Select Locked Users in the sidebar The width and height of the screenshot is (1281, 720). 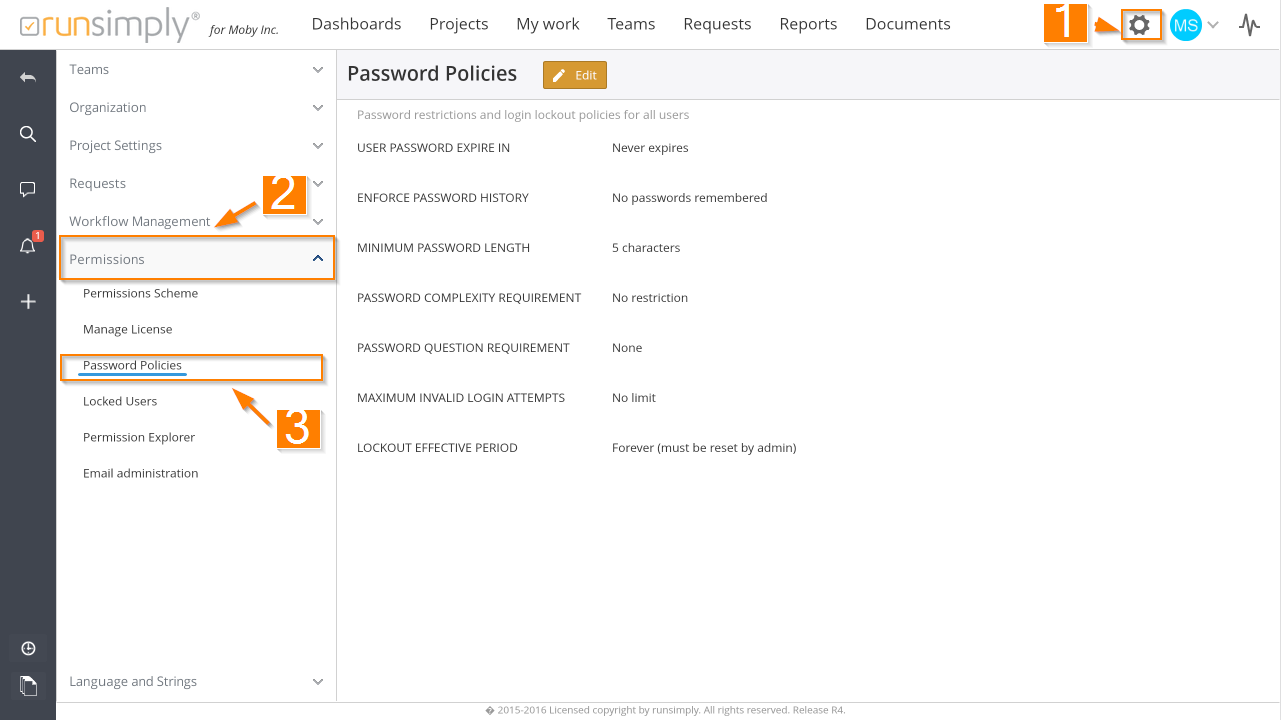(x=120, y=401)
